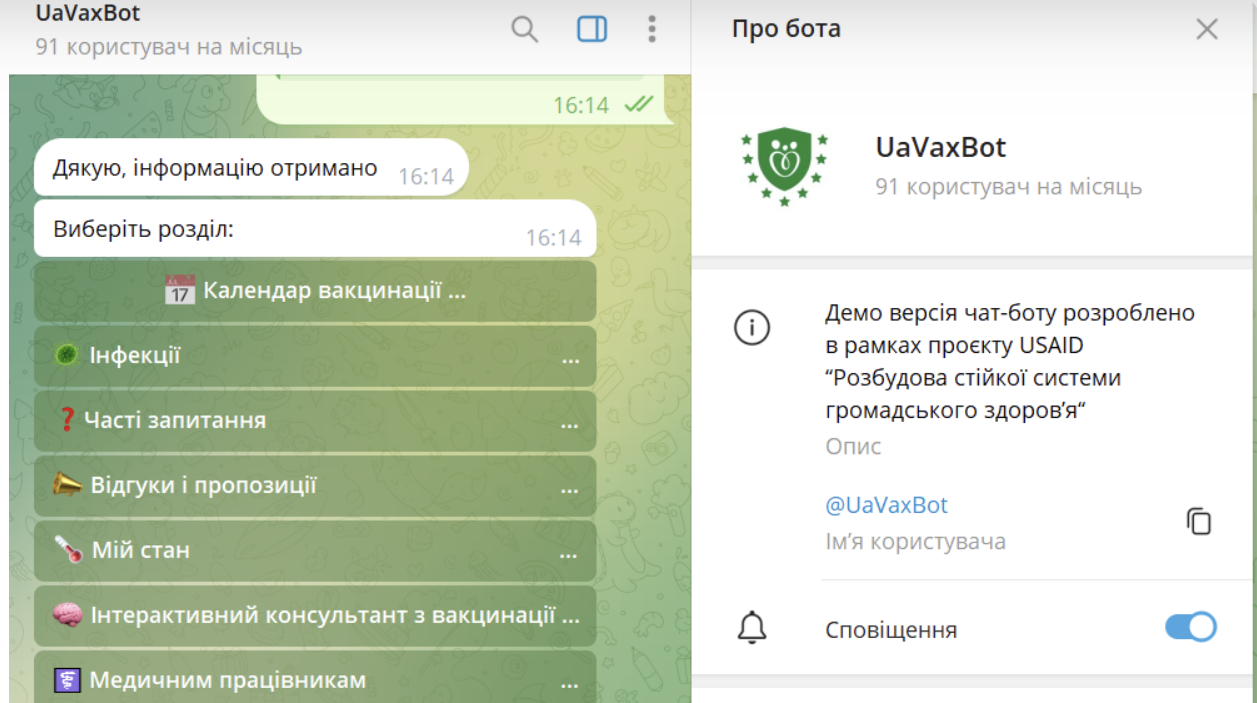
Task: Toggle the side panel icon in header
Action: tap(592, 30)
